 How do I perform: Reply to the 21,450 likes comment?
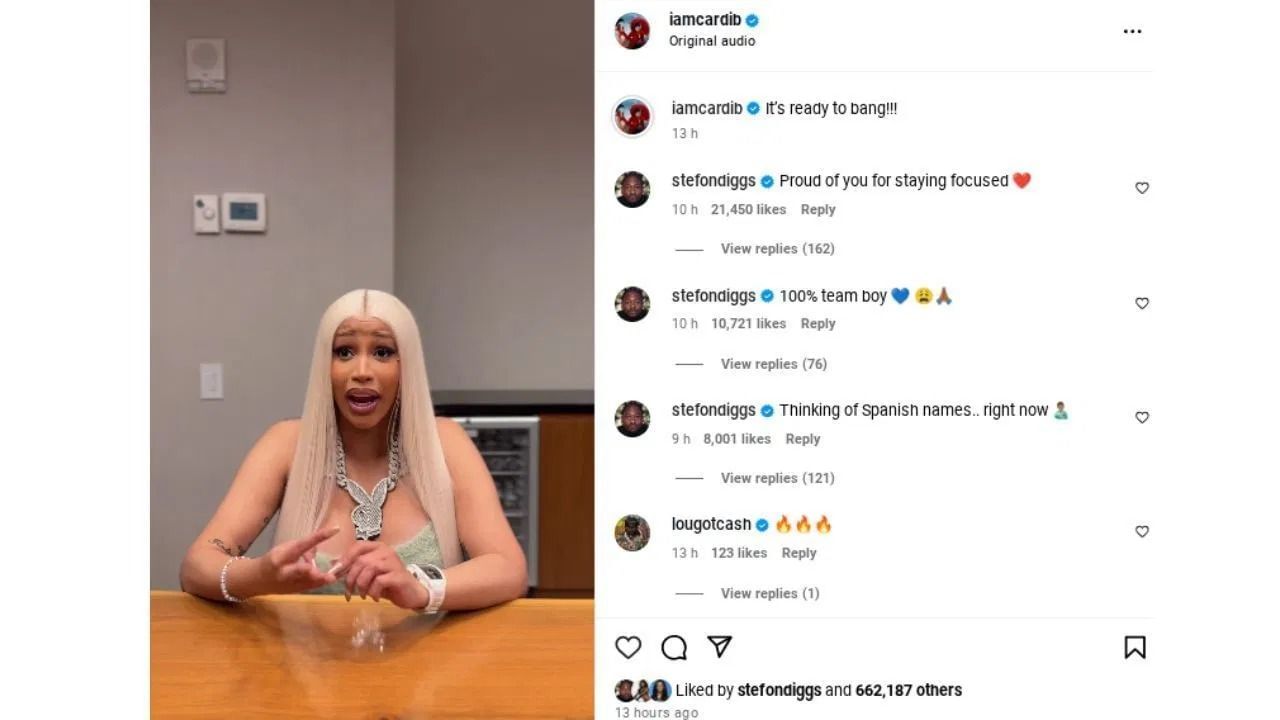click(x=818, y=210)
